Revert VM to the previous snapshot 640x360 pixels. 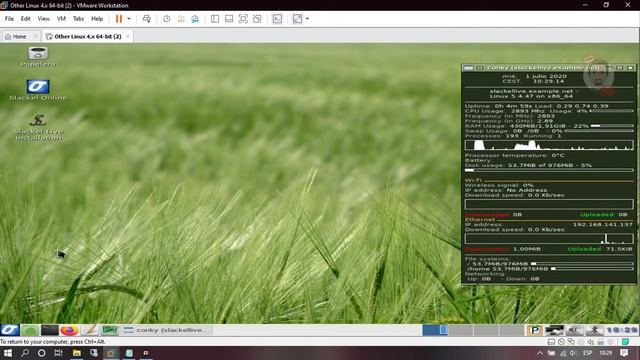coord(181,19)
